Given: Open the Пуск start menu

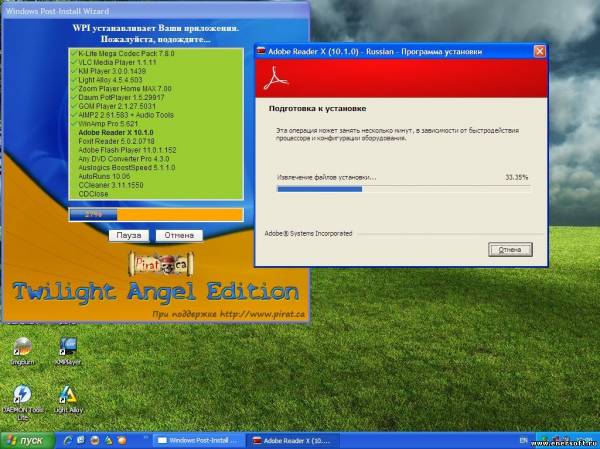Looking at the screenshot, I should click(27, 441).
